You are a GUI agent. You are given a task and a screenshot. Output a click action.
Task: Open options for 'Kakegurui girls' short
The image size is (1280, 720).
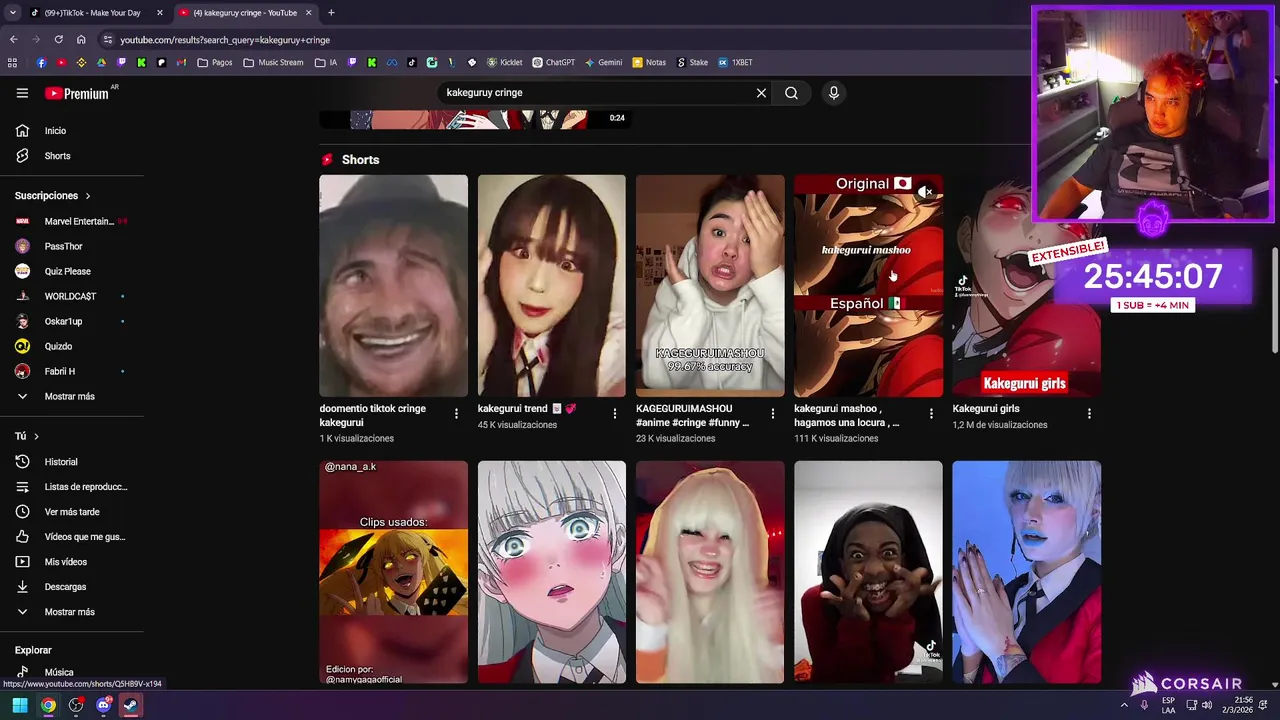(x=1089, y=413)
